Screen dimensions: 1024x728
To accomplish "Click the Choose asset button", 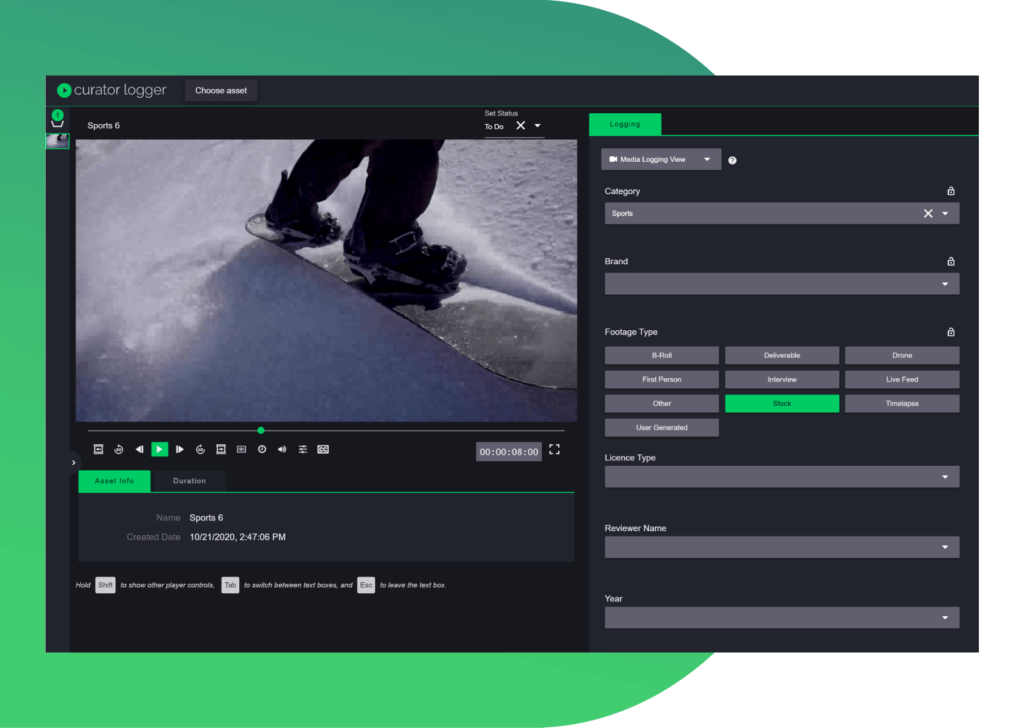I will point(220,90).
